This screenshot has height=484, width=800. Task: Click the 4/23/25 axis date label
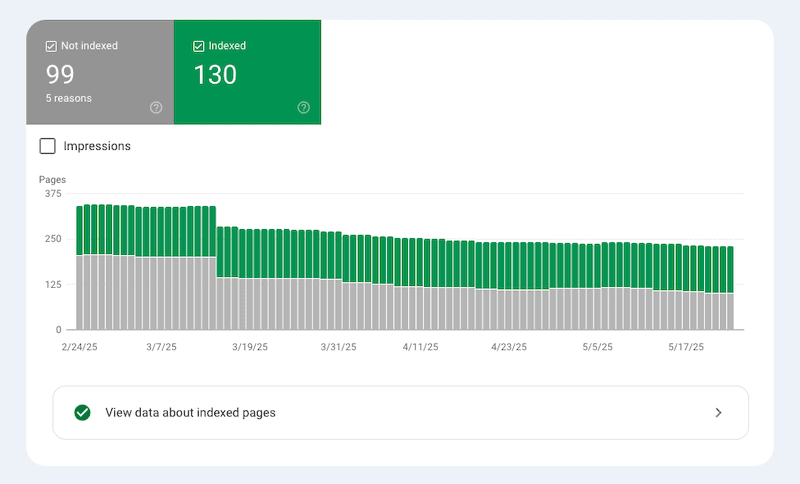(509, 347)
